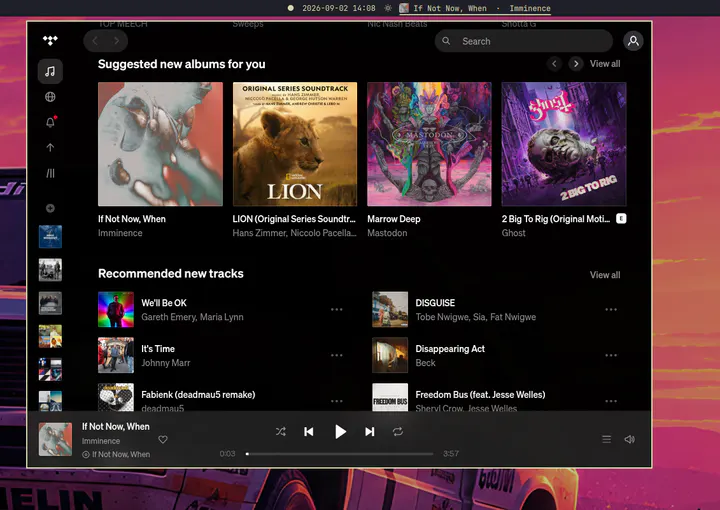Image resolution: width=720 pixels, height=510 pixels.
Task: Click the plus create playlist icon
Action: 50,208
